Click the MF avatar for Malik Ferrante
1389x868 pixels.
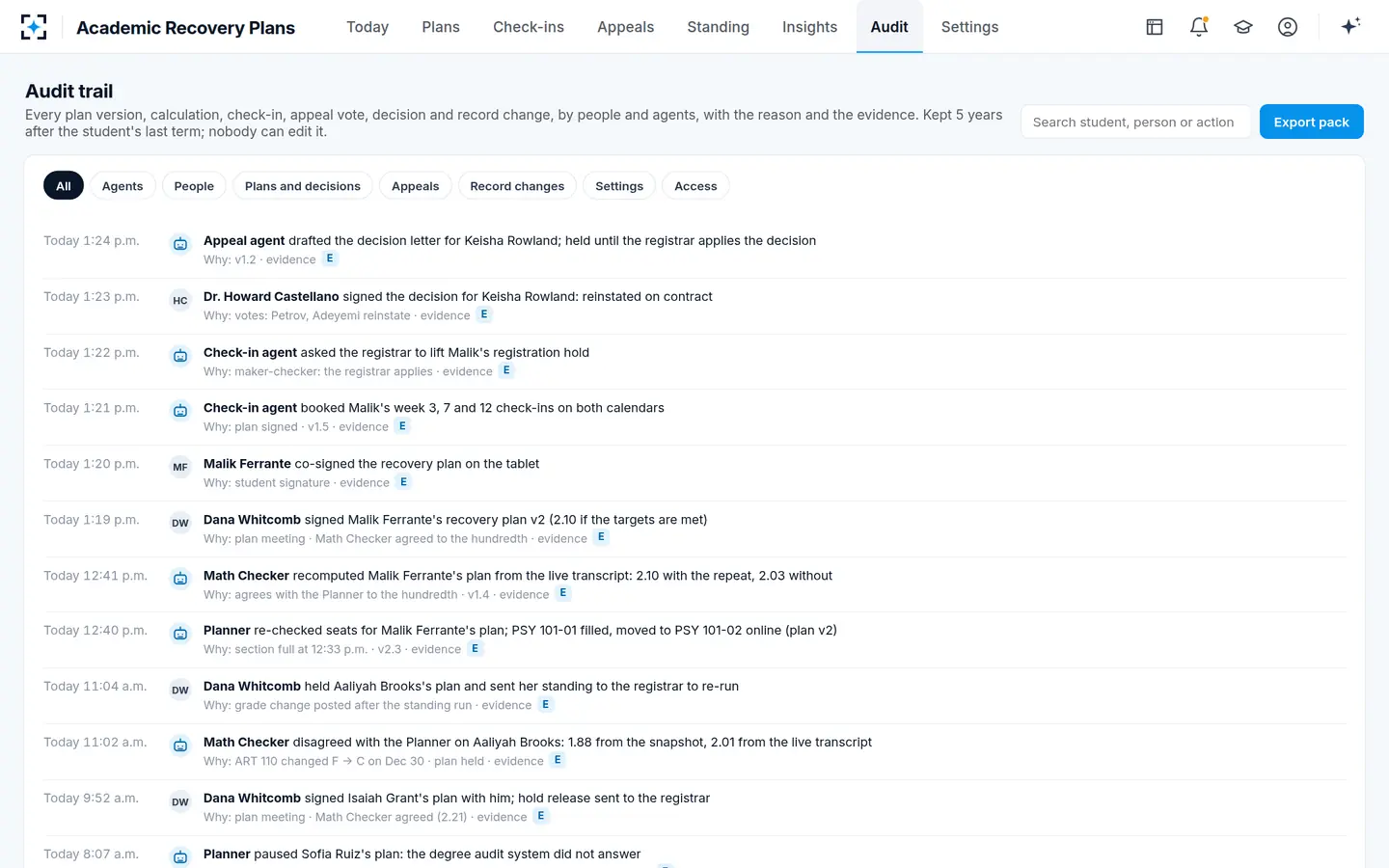(x=180, y=467)
